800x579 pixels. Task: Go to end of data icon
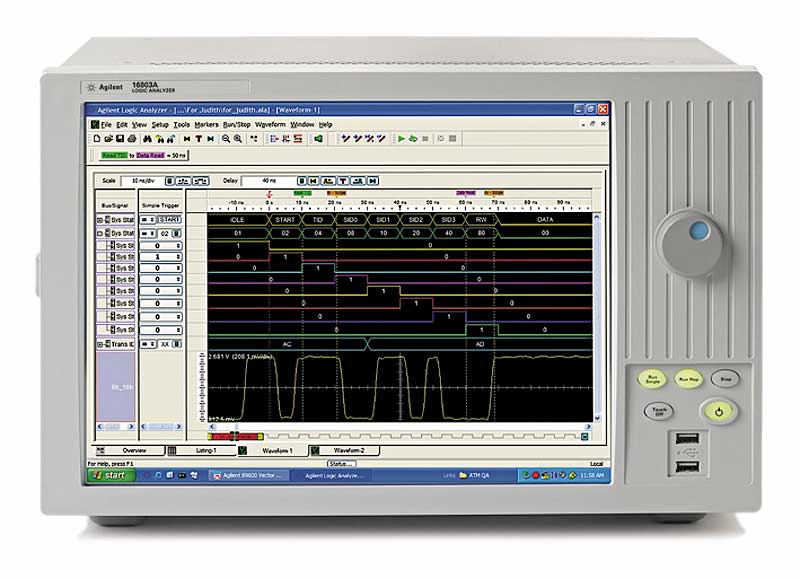click(210, 138)
